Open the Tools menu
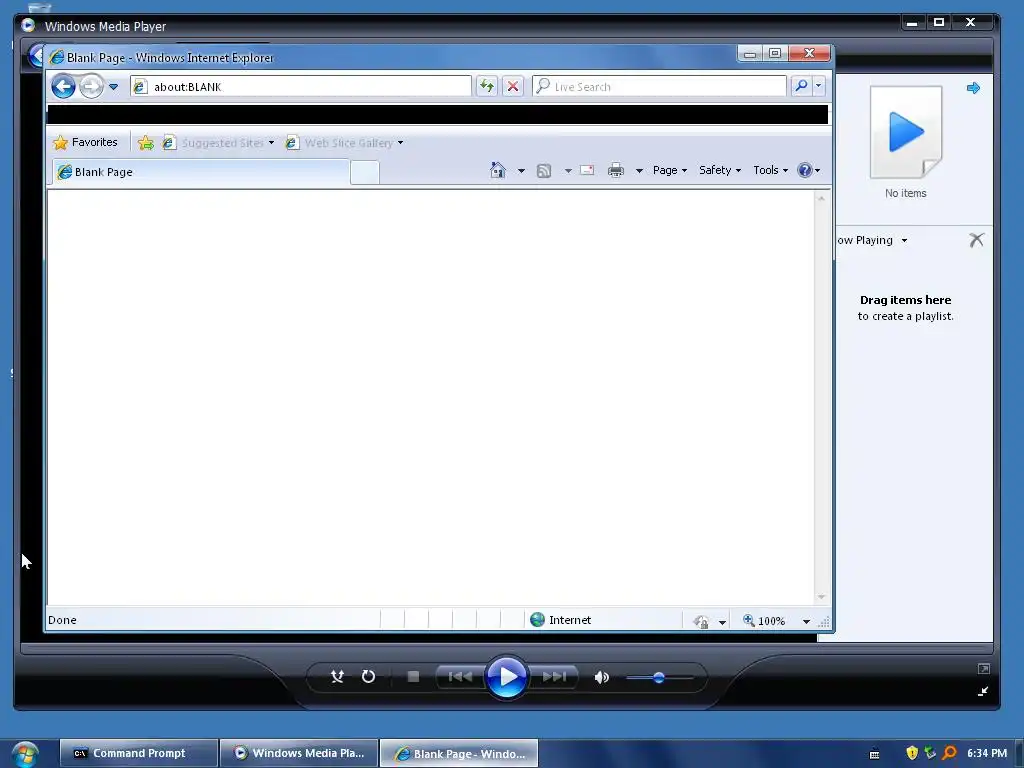1024x768 pixels. [x=771, y=170]
